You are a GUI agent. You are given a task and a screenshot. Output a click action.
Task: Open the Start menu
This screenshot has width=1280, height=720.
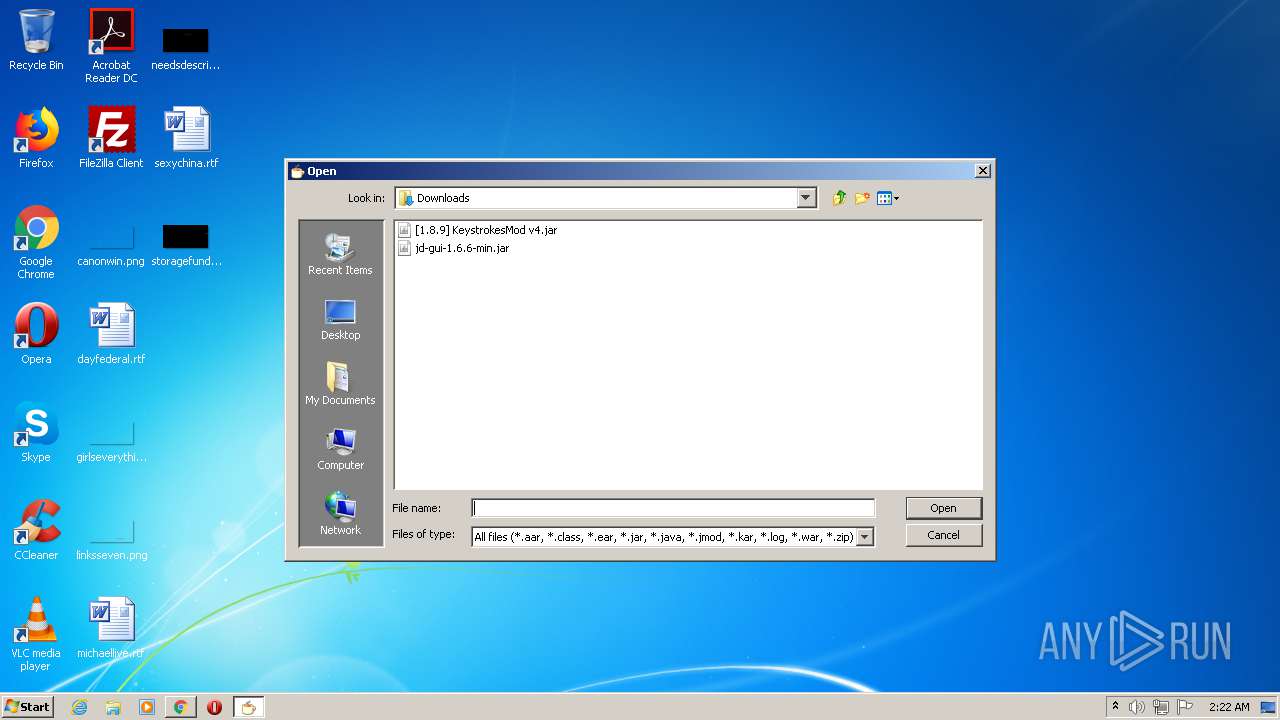coord(27,707)
